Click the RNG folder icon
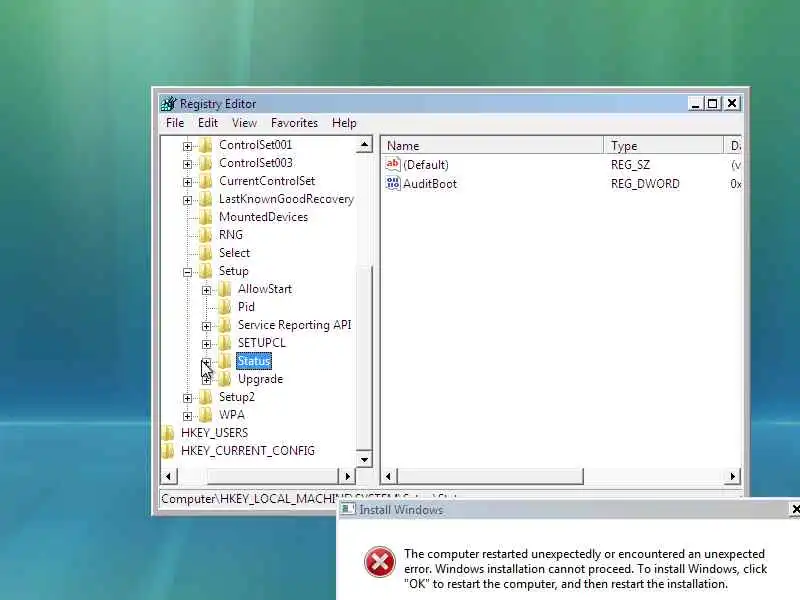Image resolution: width=800 pixels, height=600 pixels. pyautogui.click(x=206, y=235)
